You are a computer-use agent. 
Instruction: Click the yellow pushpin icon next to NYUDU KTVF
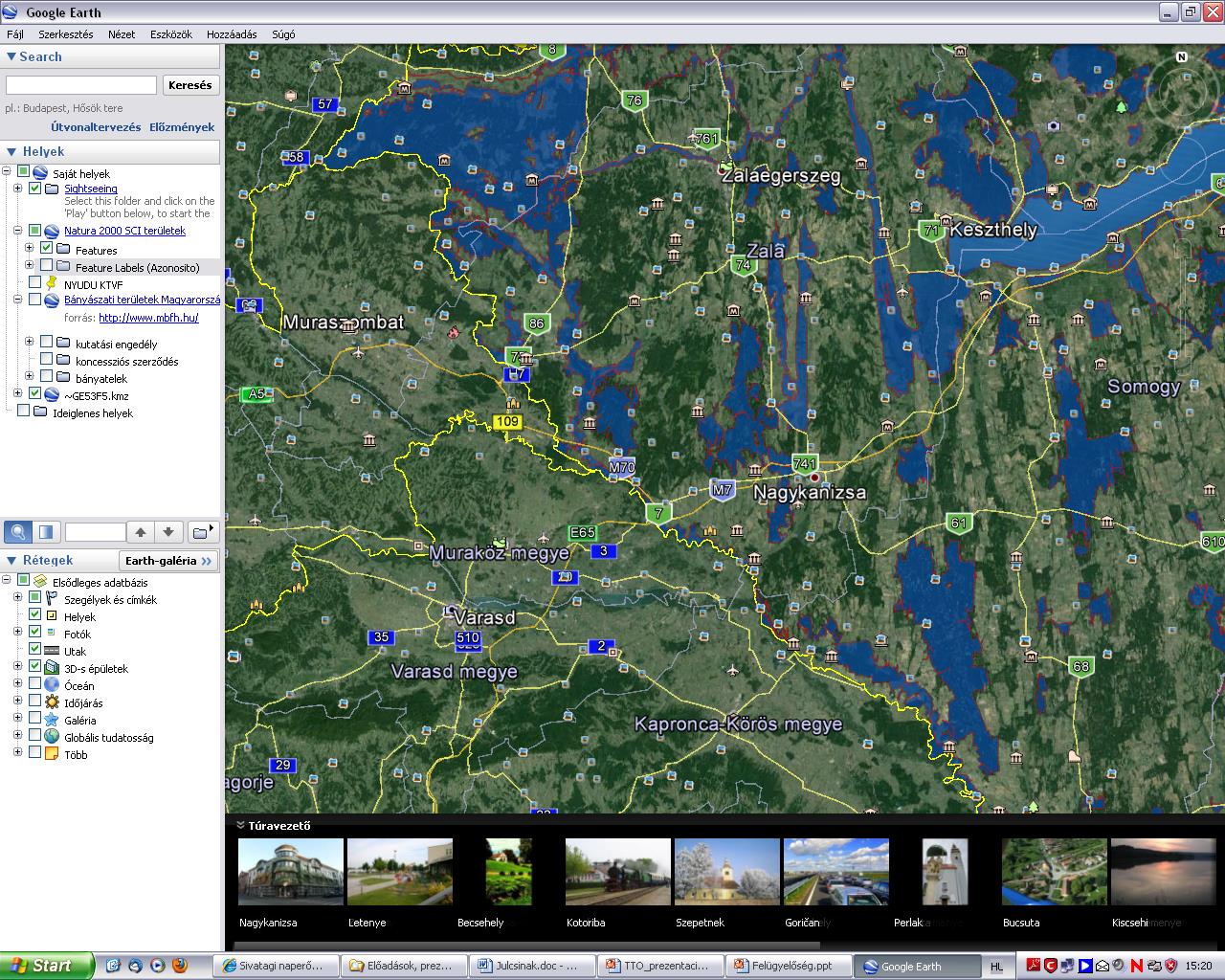click(52, 283)
